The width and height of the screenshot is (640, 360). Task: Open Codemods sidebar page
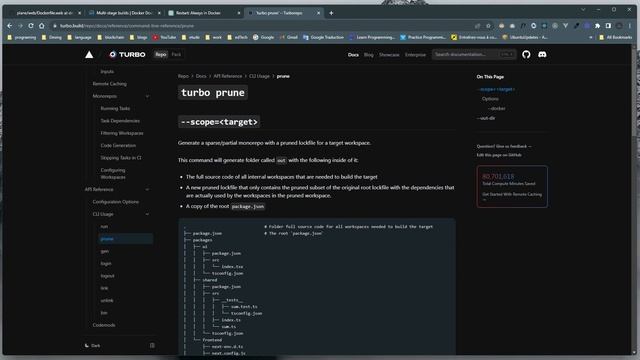tap(104, 325)
